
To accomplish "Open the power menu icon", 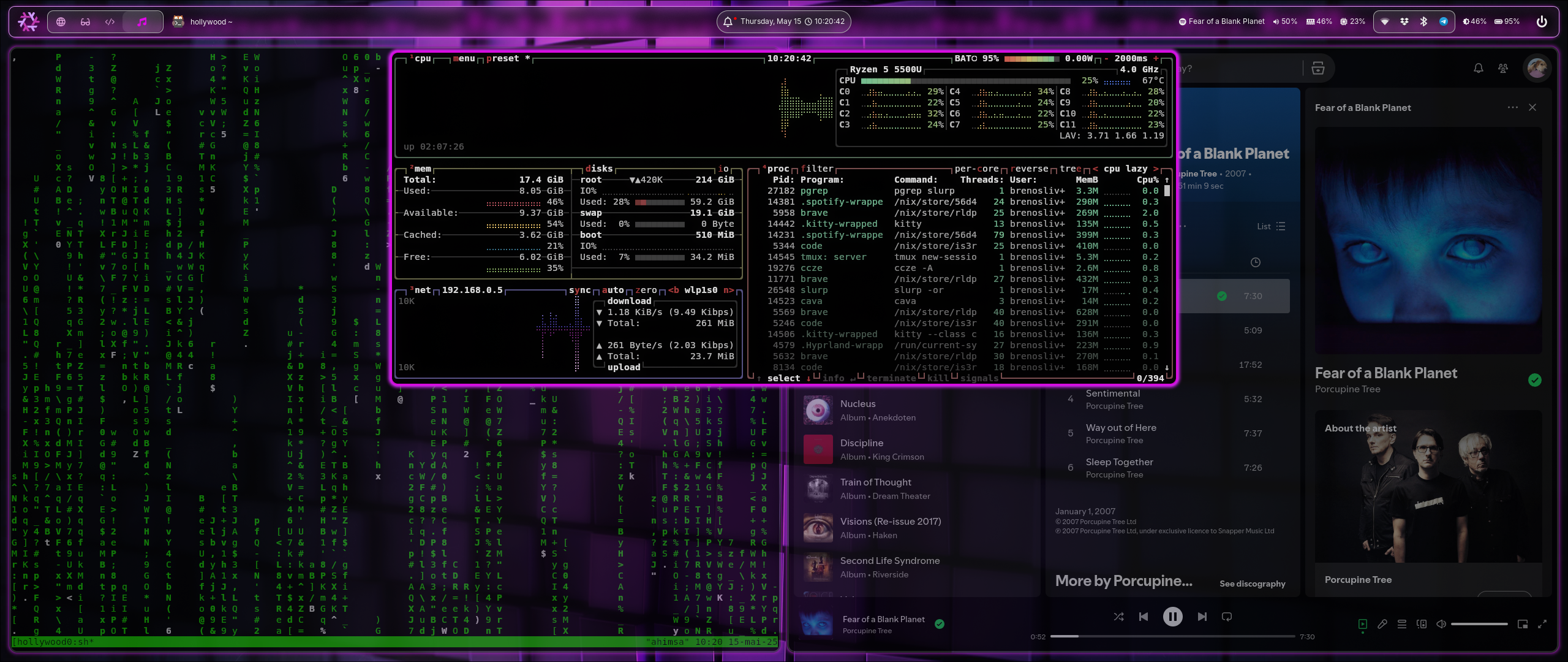I will coord(1542,21).
